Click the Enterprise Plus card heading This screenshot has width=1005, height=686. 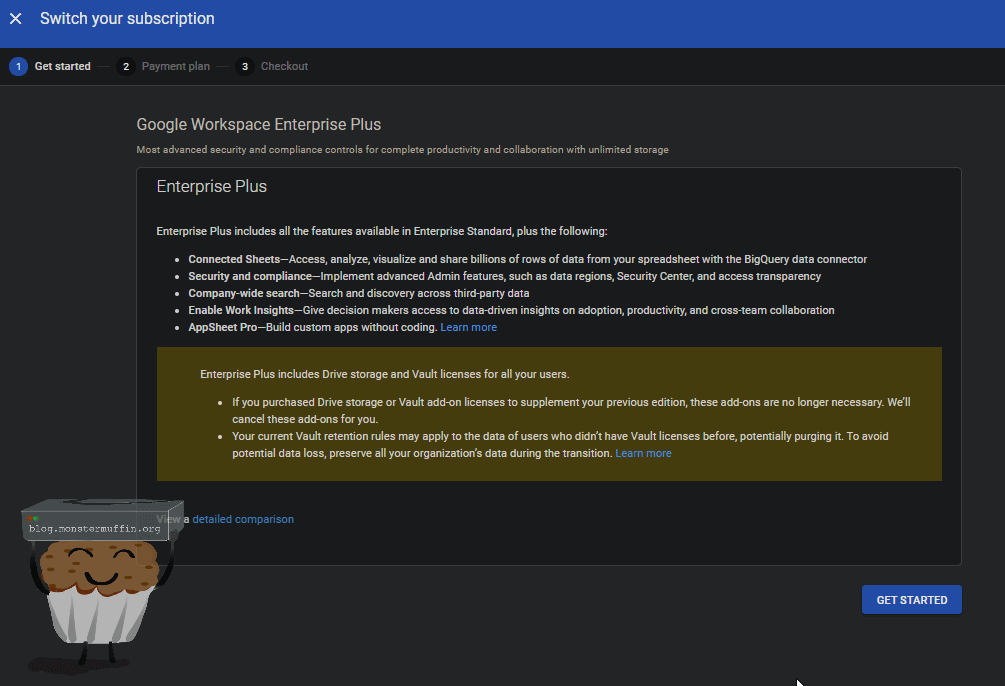[212, 187]
